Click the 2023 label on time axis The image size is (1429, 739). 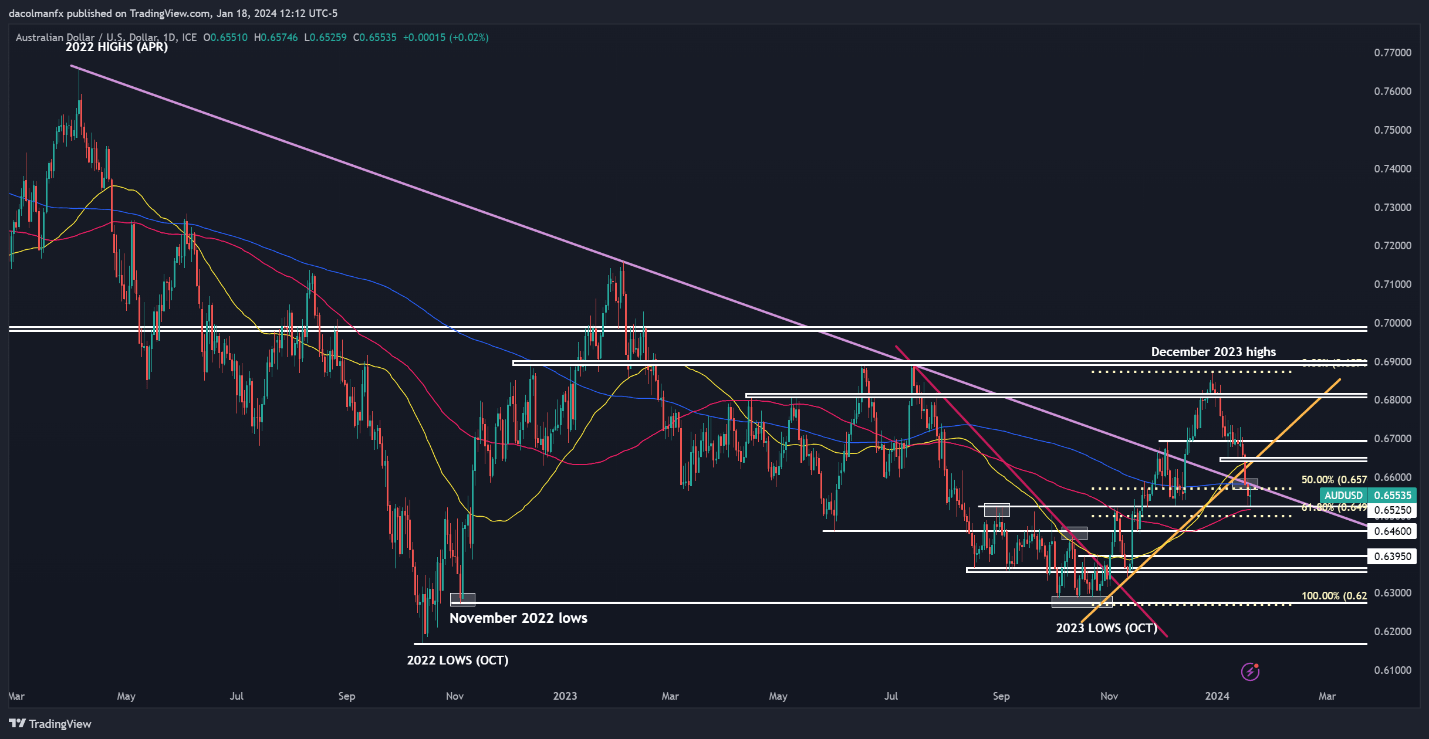pos(565,694)
